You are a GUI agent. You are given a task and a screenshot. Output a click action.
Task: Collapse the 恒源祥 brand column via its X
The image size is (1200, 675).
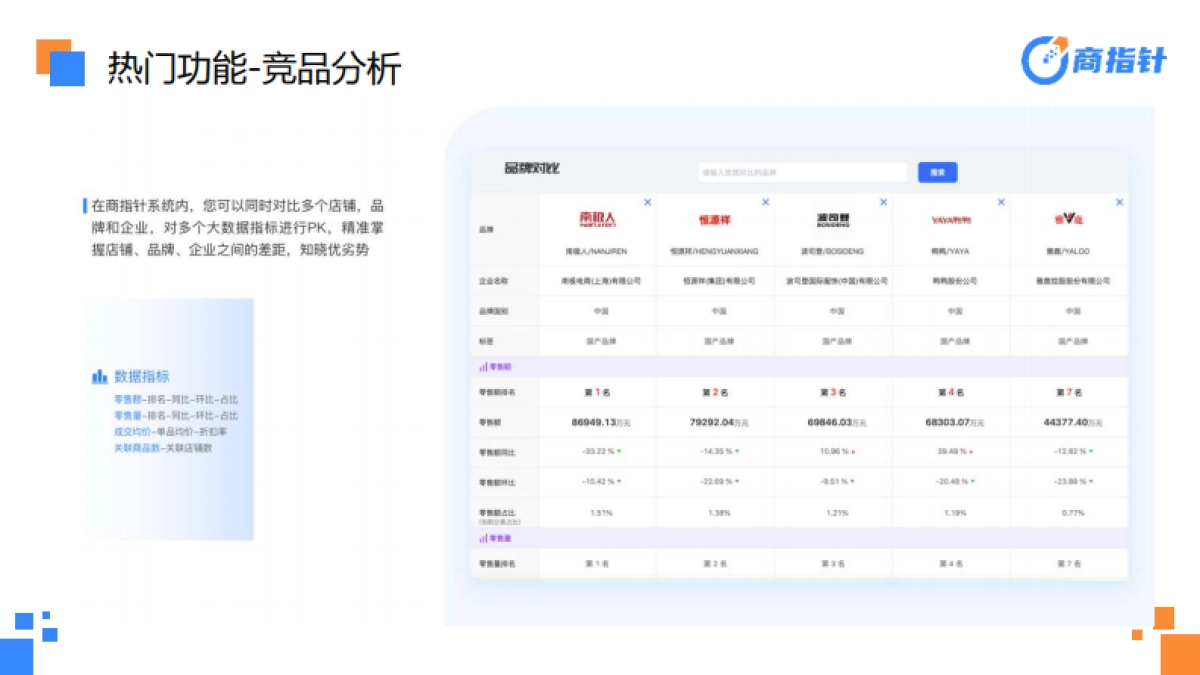[766, 200]
